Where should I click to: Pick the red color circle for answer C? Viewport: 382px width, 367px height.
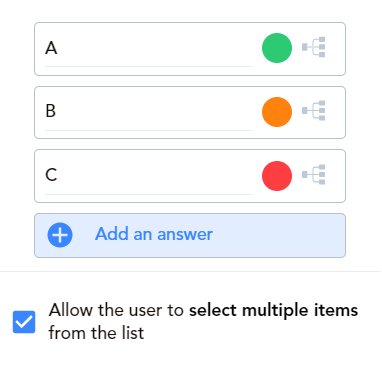tap(277, 176)
